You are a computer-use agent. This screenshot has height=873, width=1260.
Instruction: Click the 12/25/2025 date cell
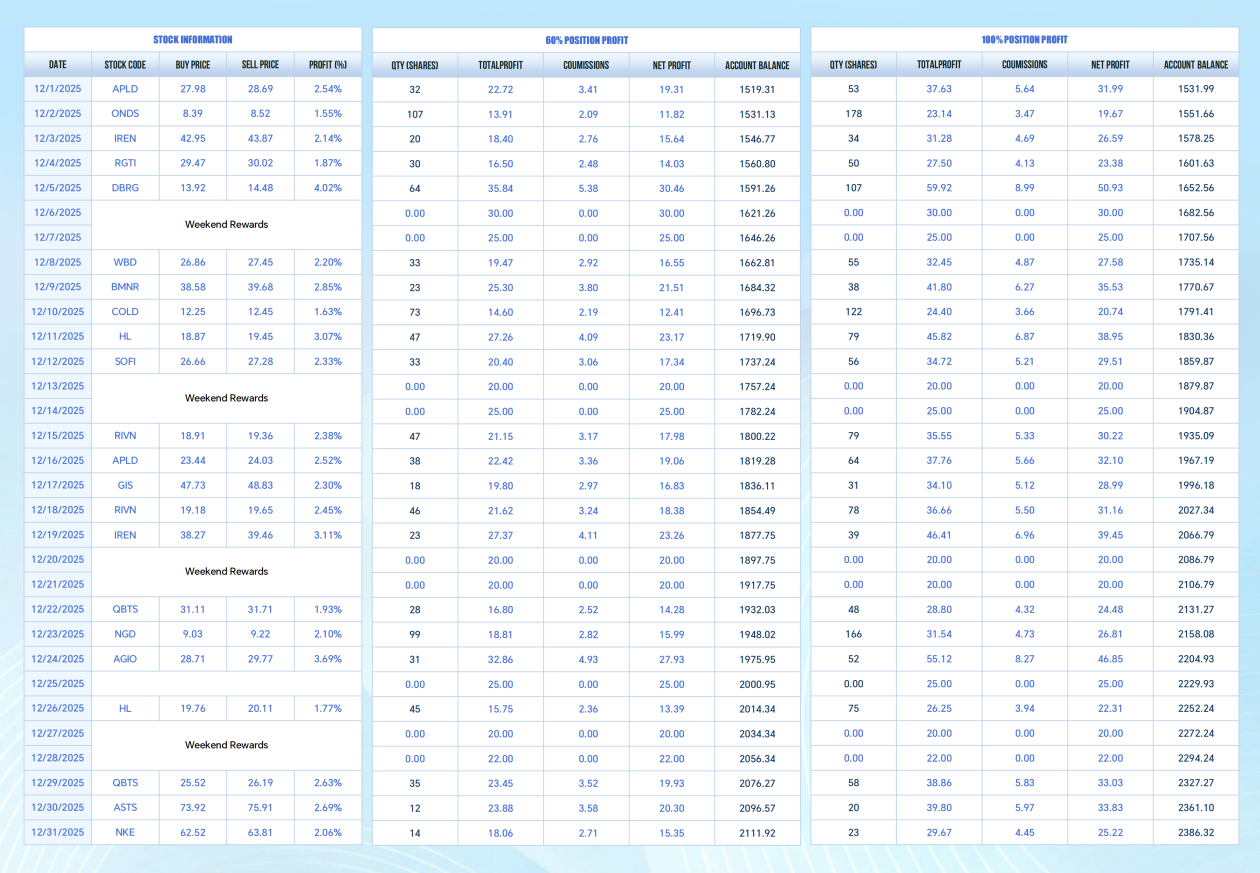tap(58, 684)
